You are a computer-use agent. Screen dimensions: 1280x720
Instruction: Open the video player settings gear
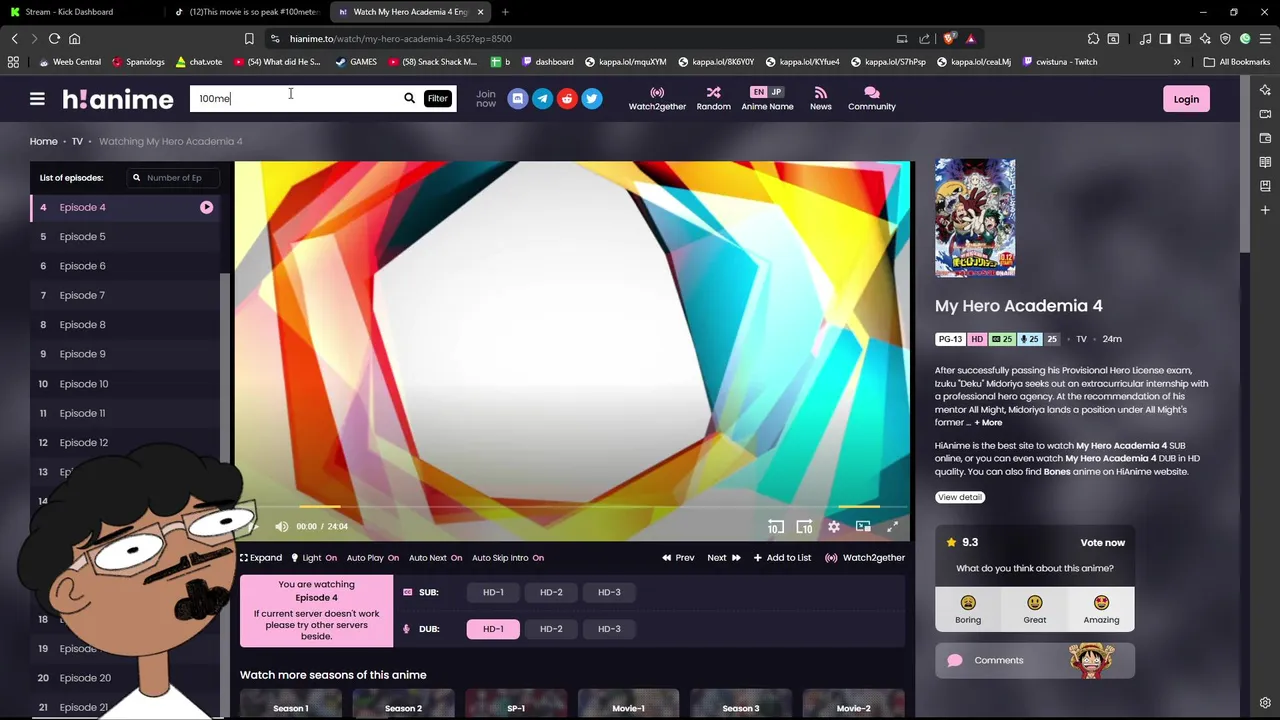834,526
